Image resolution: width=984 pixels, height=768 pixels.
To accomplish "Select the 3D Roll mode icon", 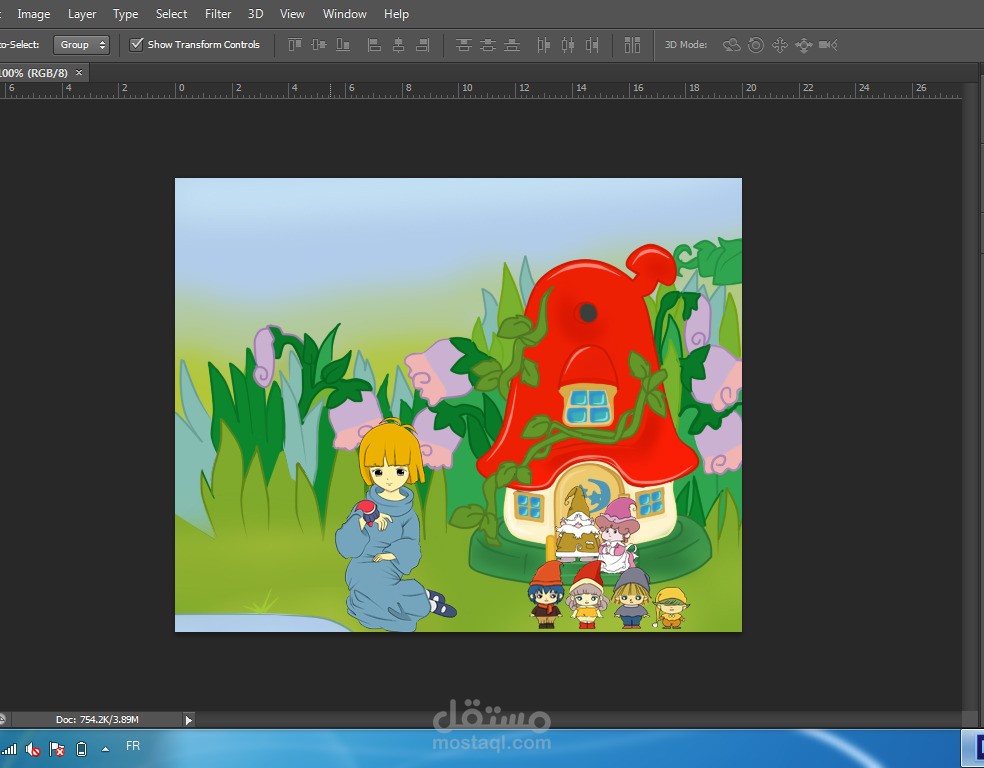I will [756, 45].
